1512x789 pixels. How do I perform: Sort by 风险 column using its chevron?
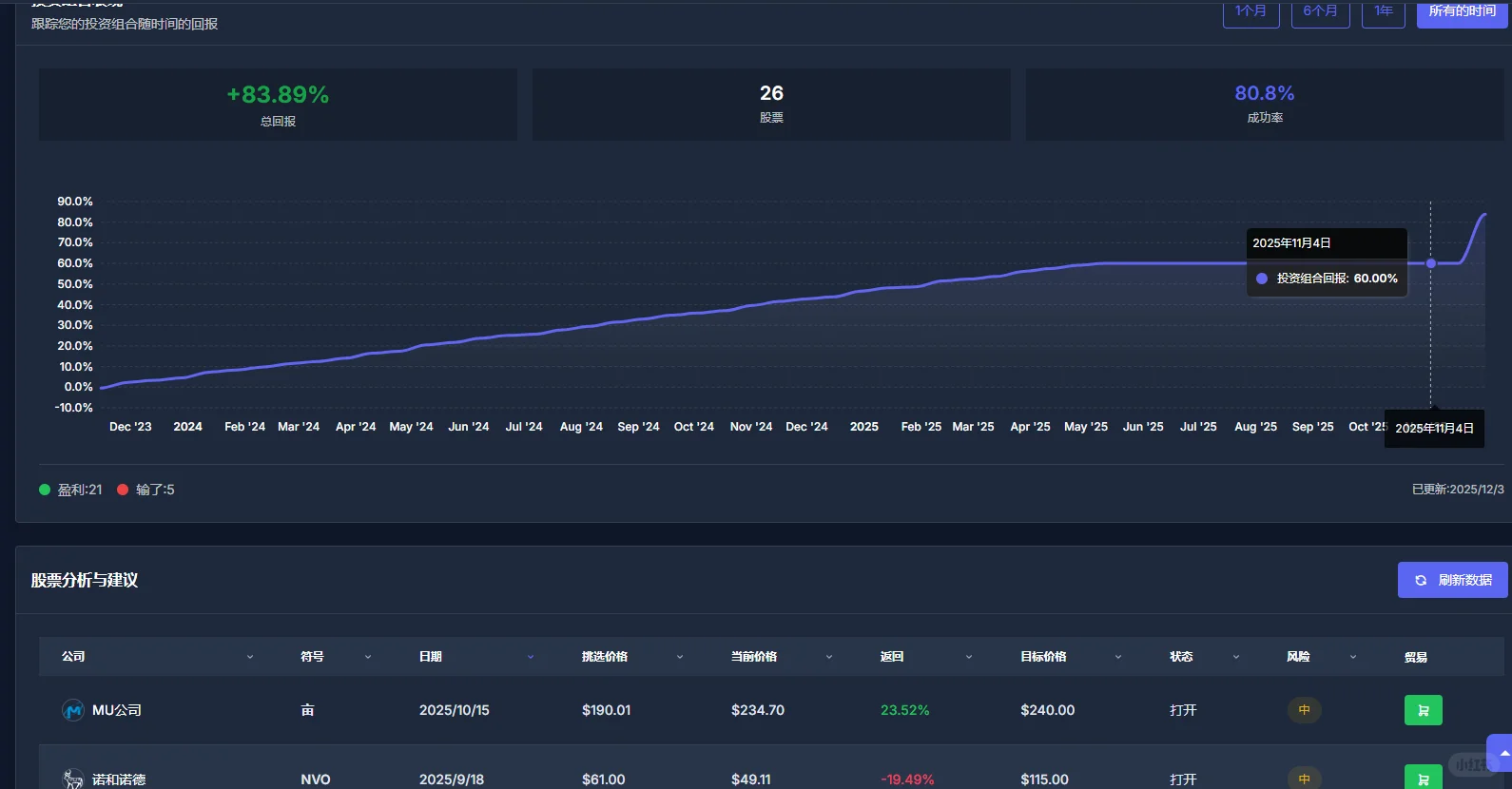1353,657
